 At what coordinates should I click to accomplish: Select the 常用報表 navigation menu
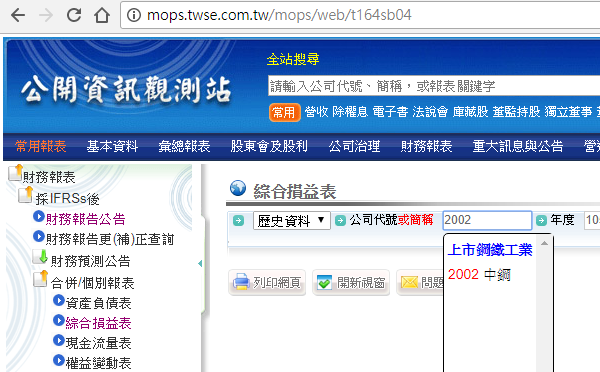[41, 146]
